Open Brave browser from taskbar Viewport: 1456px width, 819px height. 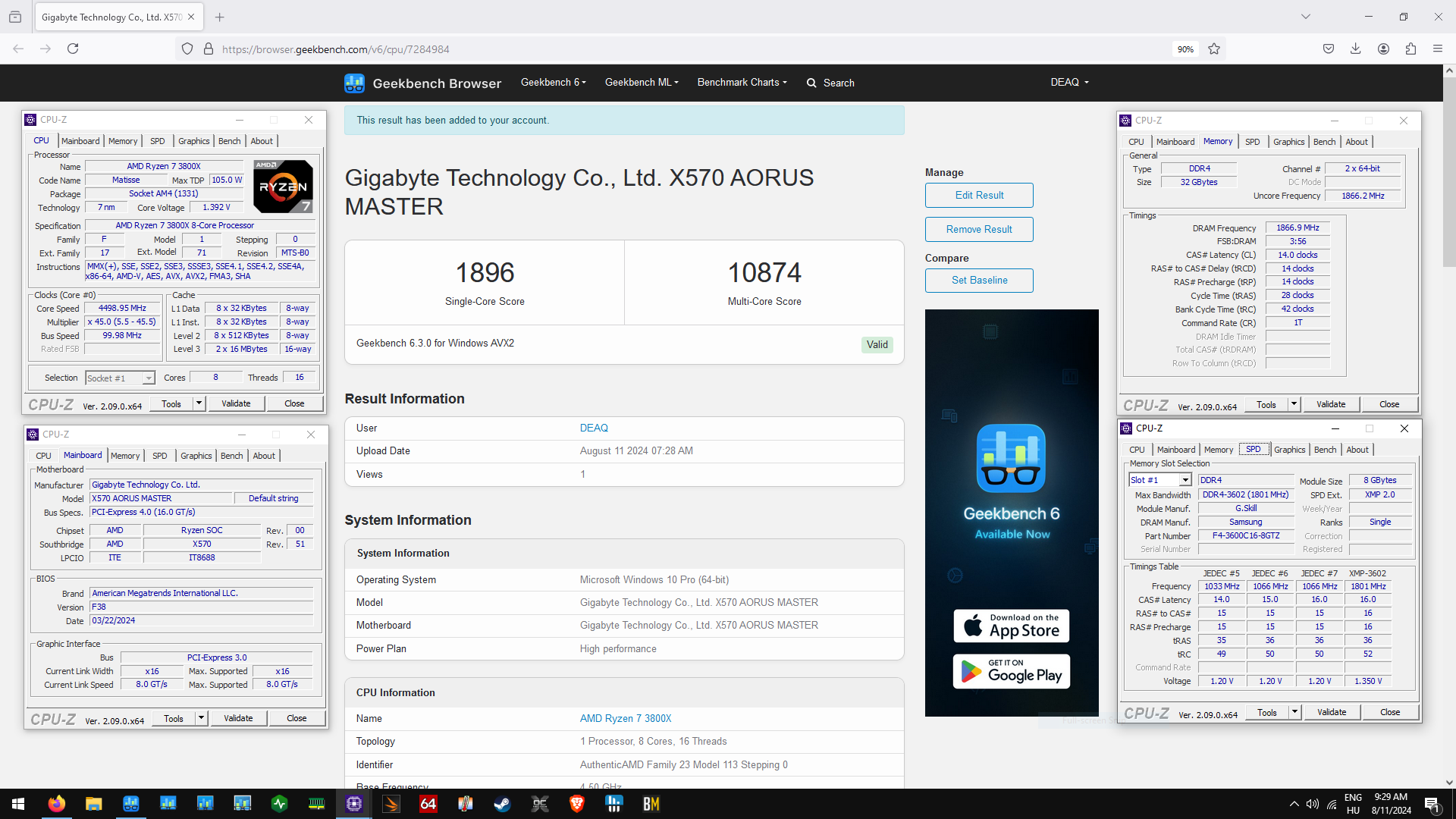576,804
